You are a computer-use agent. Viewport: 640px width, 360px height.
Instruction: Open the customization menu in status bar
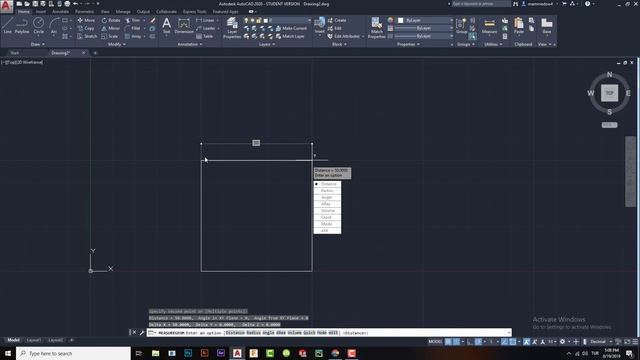pyautogui.click(x=635, y=342)
